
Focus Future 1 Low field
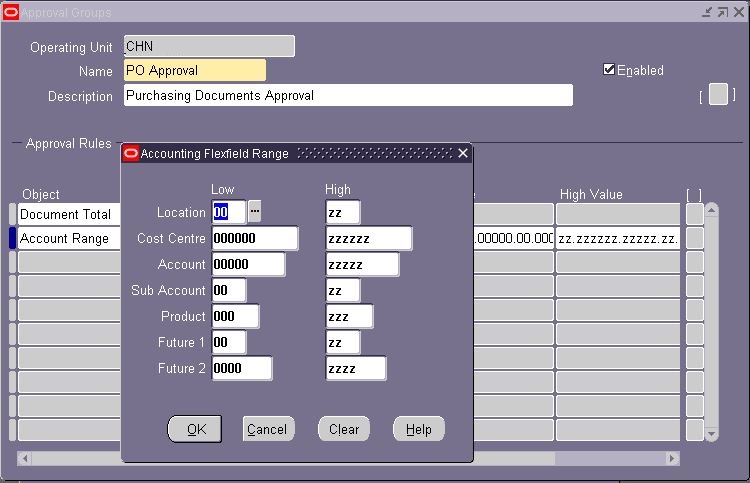point(229,342)
